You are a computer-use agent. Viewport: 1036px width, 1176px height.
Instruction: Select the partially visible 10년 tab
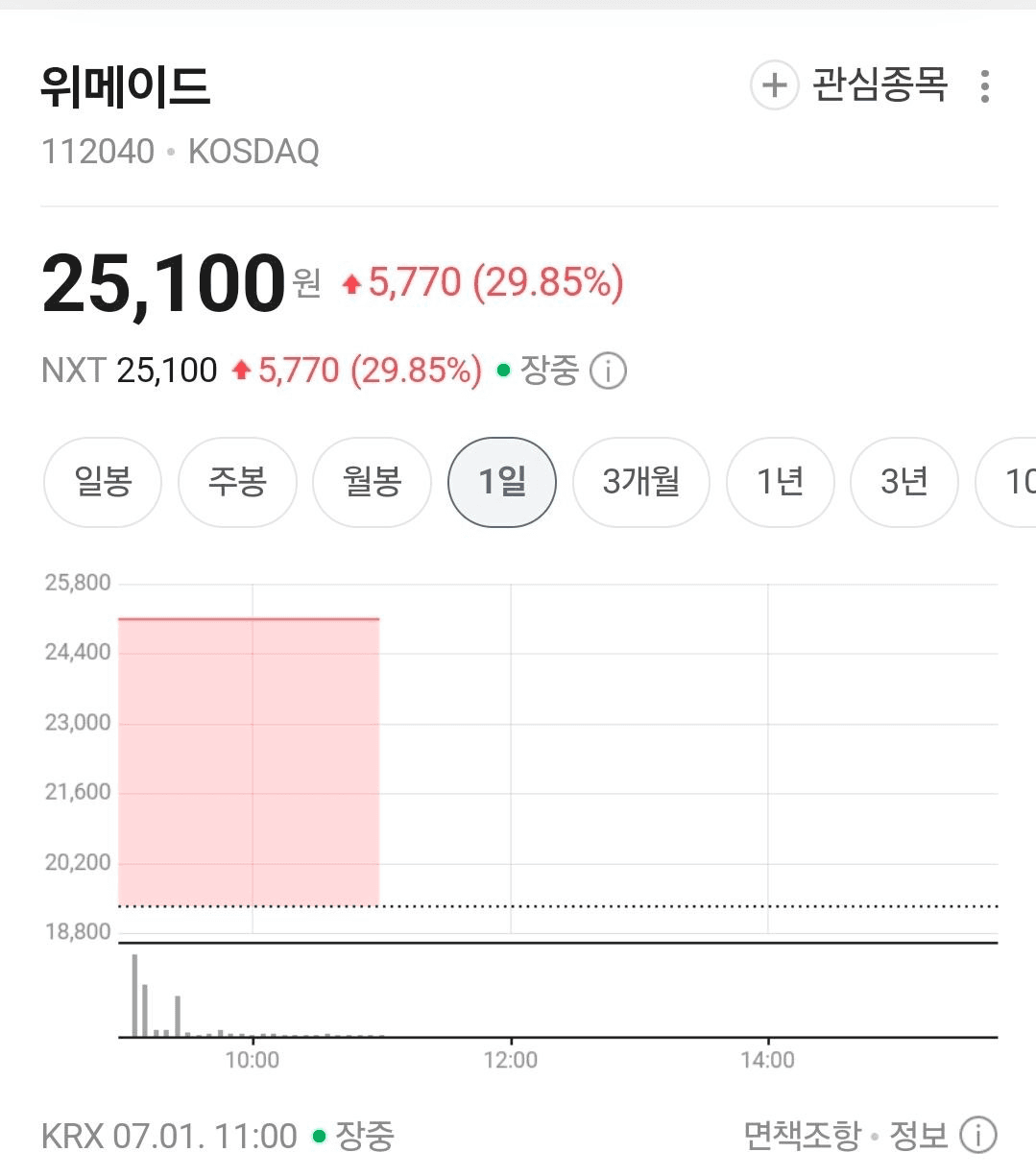(x=1006, y=482)
